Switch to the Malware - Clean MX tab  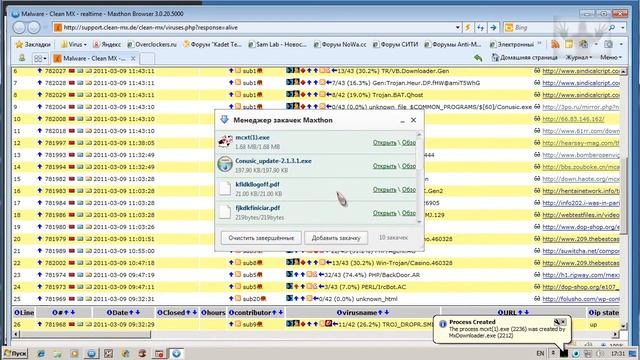(94, 58)
